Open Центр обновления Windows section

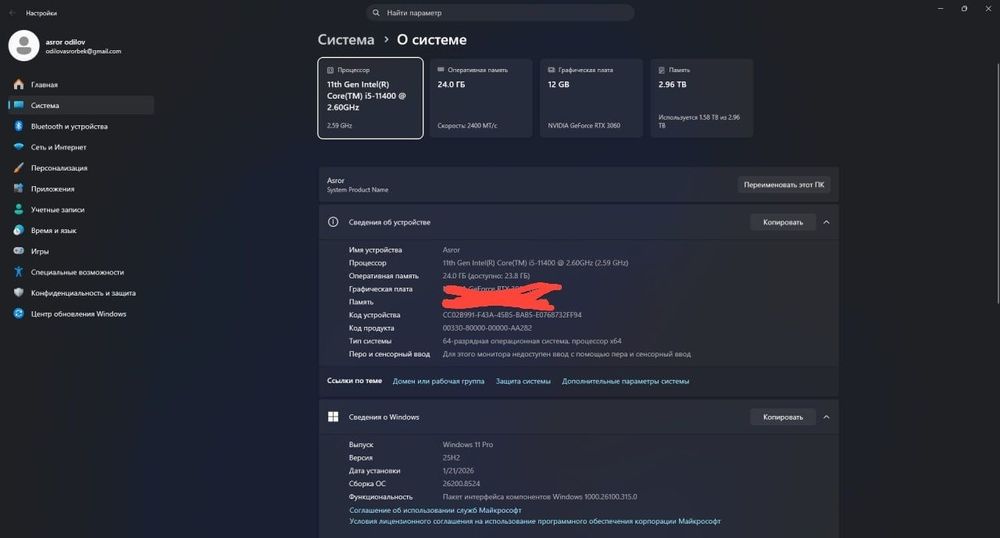(81, 314)
